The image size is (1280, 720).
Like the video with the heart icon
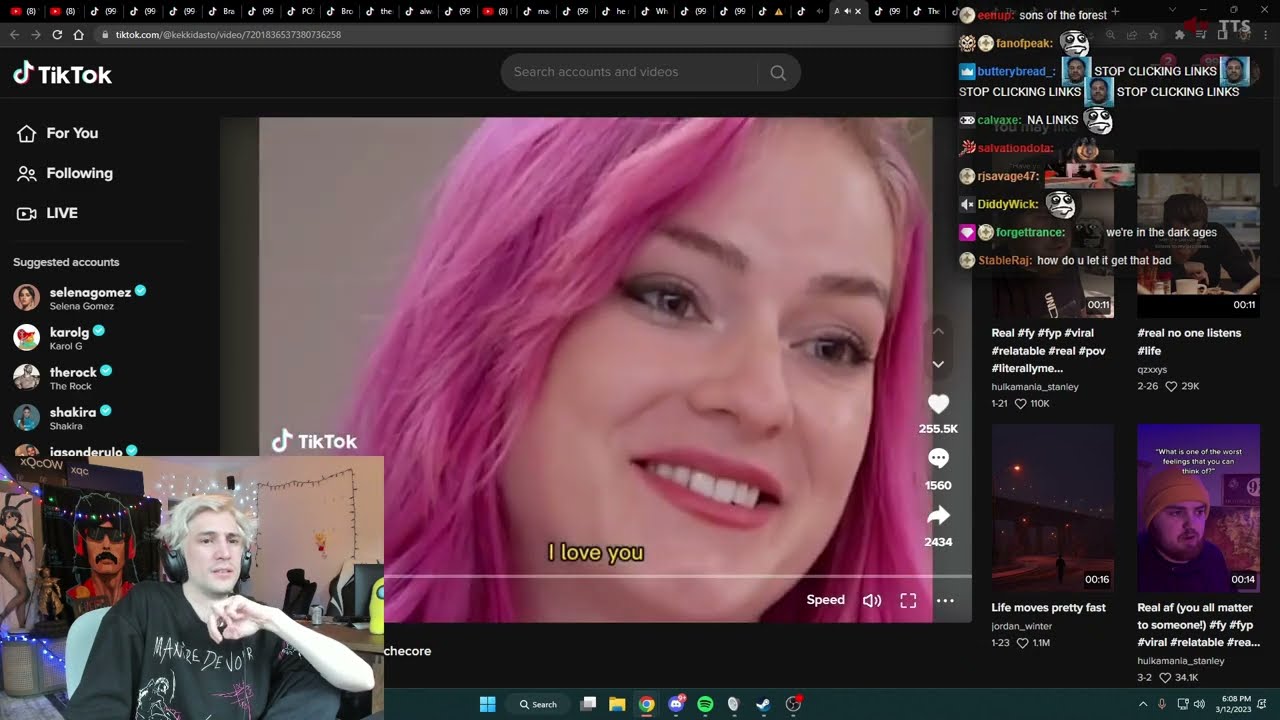[x=938, y=404]
